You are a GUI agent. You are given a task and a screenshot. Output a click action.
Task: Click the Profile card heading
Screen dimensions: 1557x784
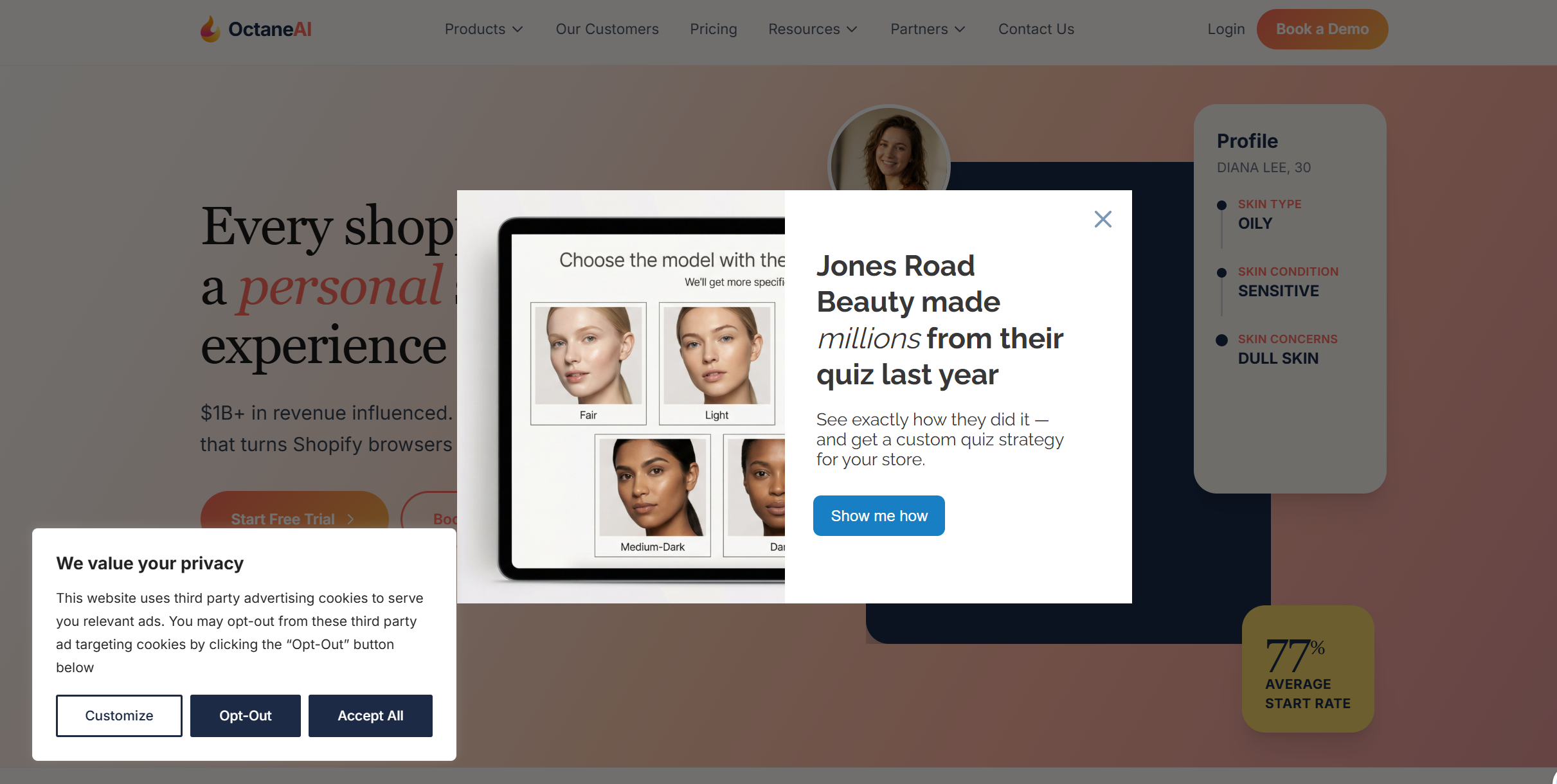pos(1247,141)
